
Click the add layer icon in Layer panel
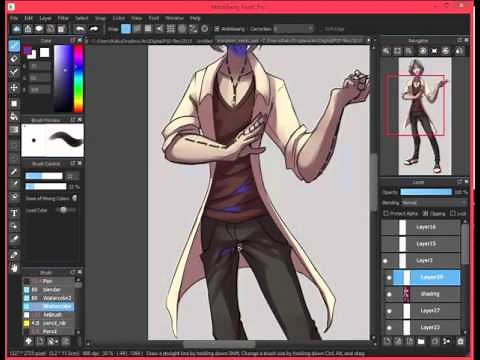click(387, 341)
